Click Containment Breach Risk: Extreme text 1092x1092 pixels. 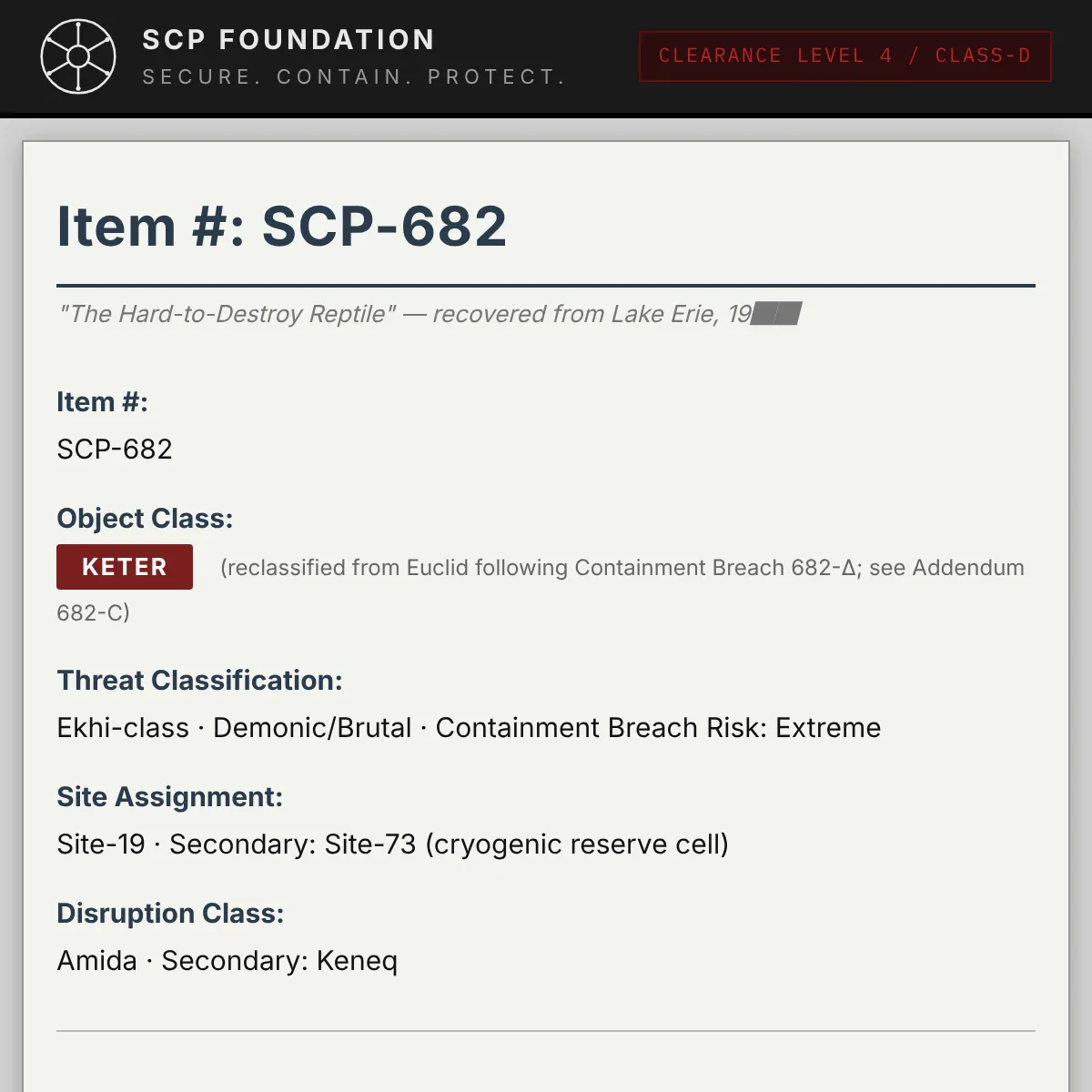(658, 728)
